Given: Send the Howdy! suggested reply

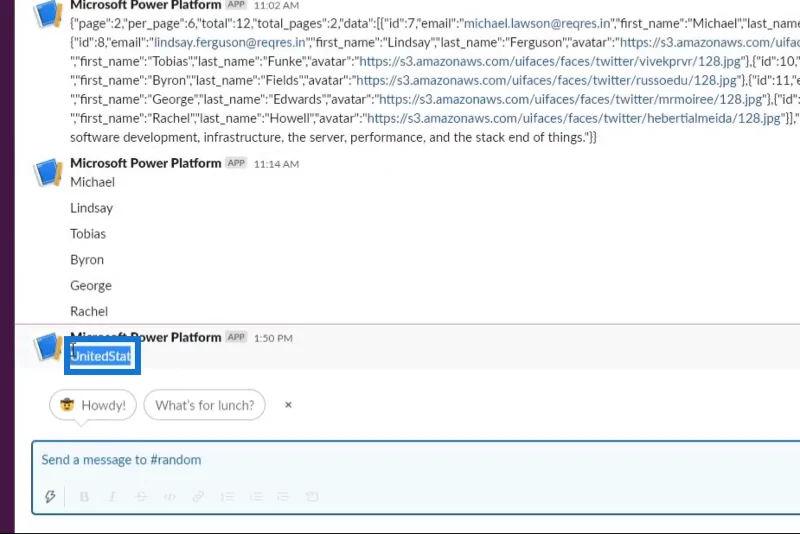Looking at the screenshot, I should click(93, 405).
